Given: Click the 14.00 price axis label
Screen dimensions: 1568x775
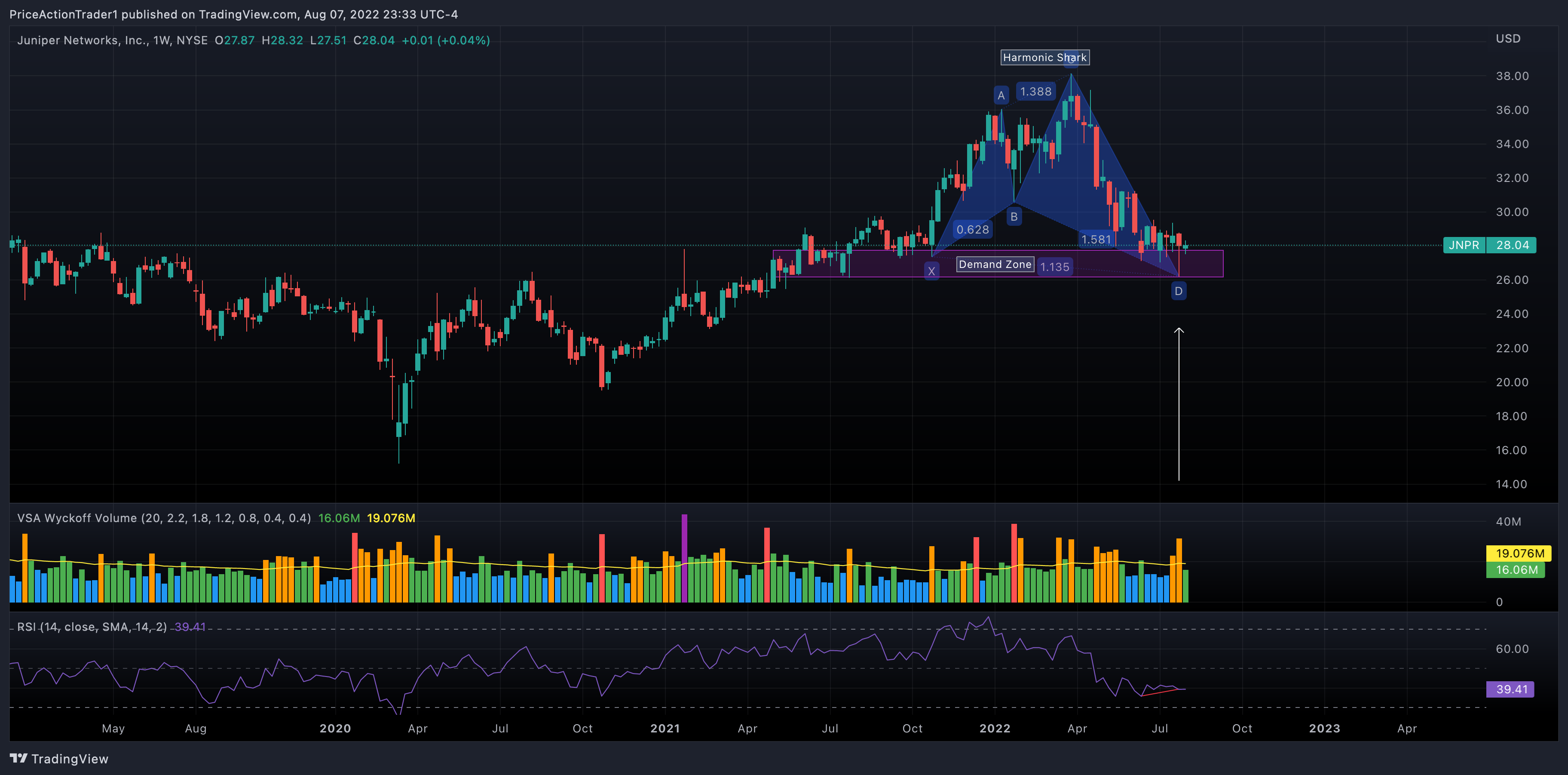Looking at the screenshot, I should pyautogui.click(x=1511, y=484).
